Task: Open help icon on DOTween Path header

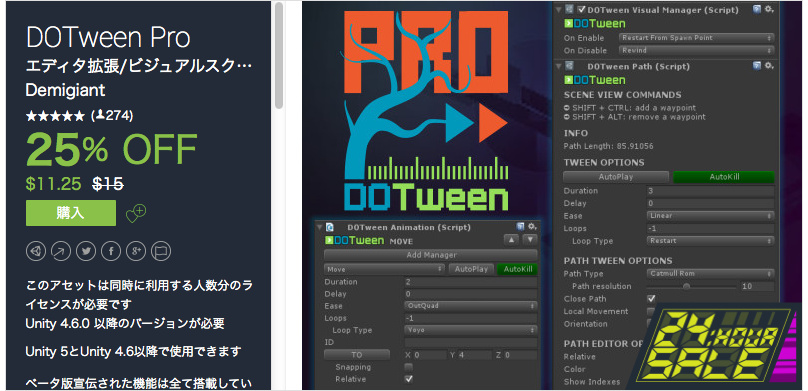Action: coord(756,66)
